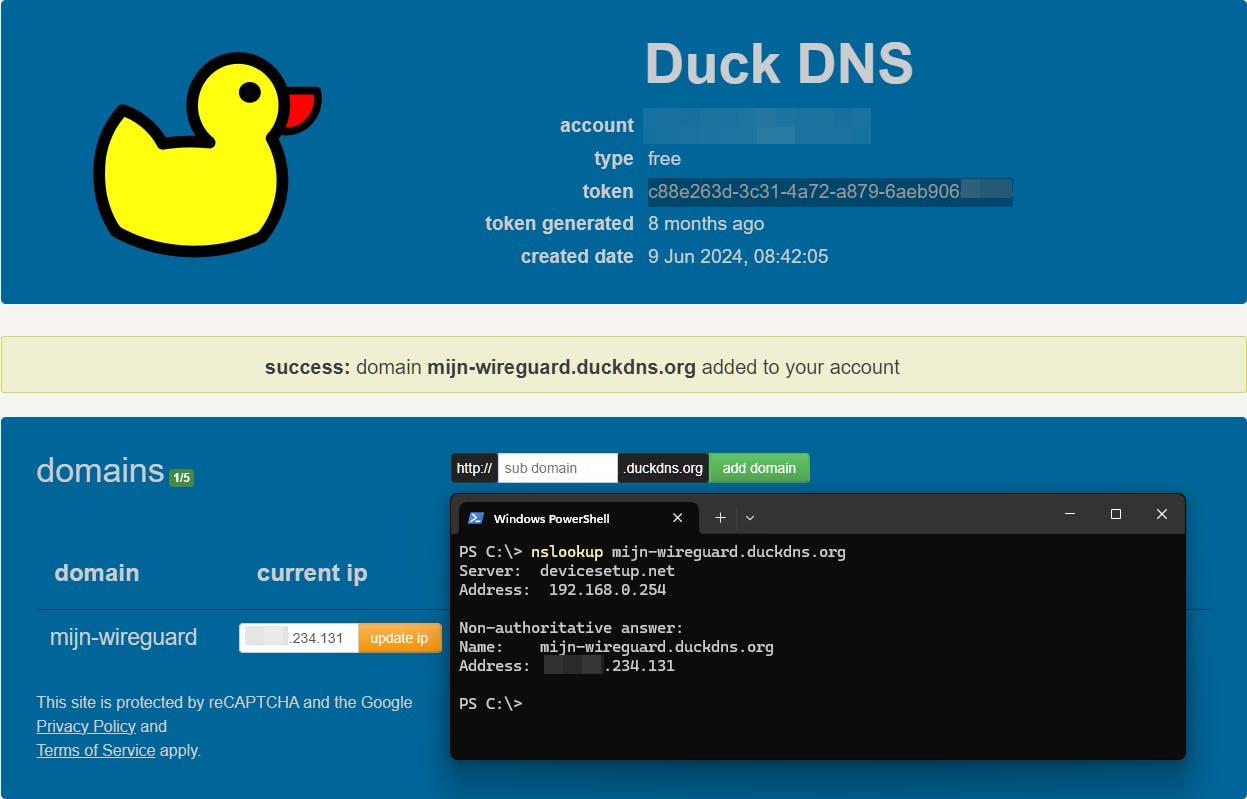Click the final PS C:\> prompt

[490, 704]
